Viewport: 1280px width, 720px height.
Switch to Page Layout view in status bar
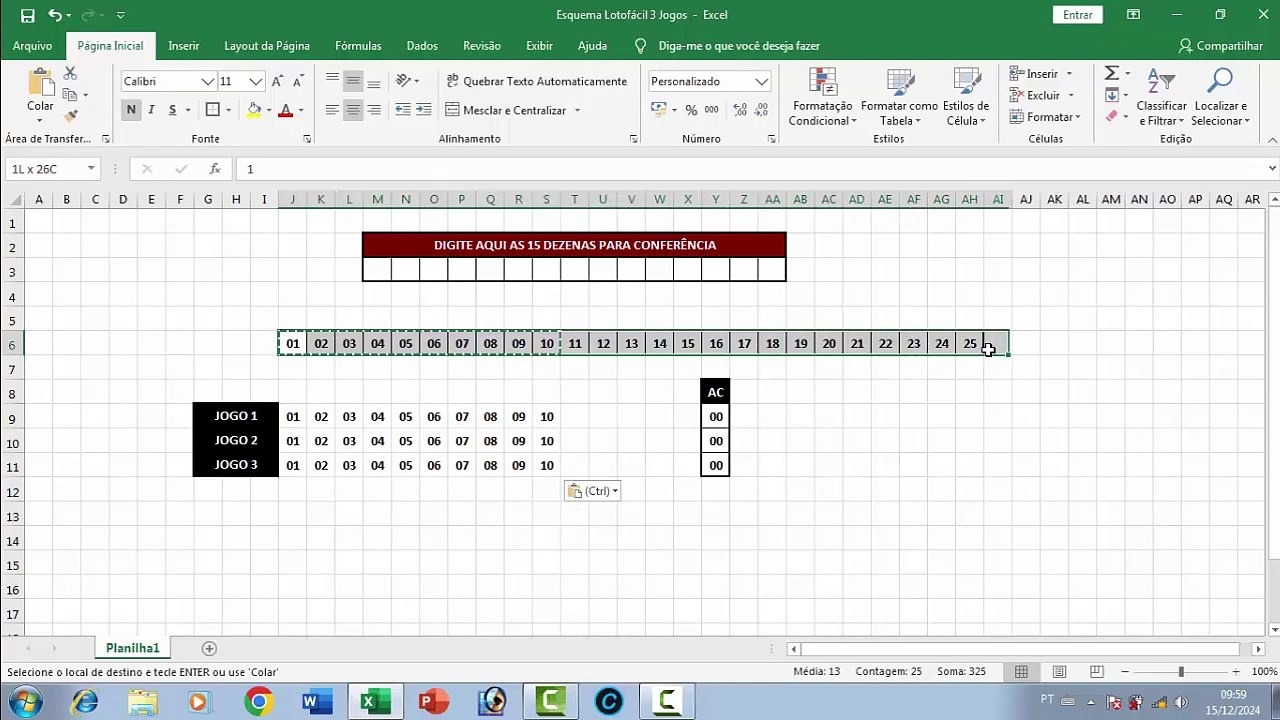pyautogui.click(x=1059, y=672)
